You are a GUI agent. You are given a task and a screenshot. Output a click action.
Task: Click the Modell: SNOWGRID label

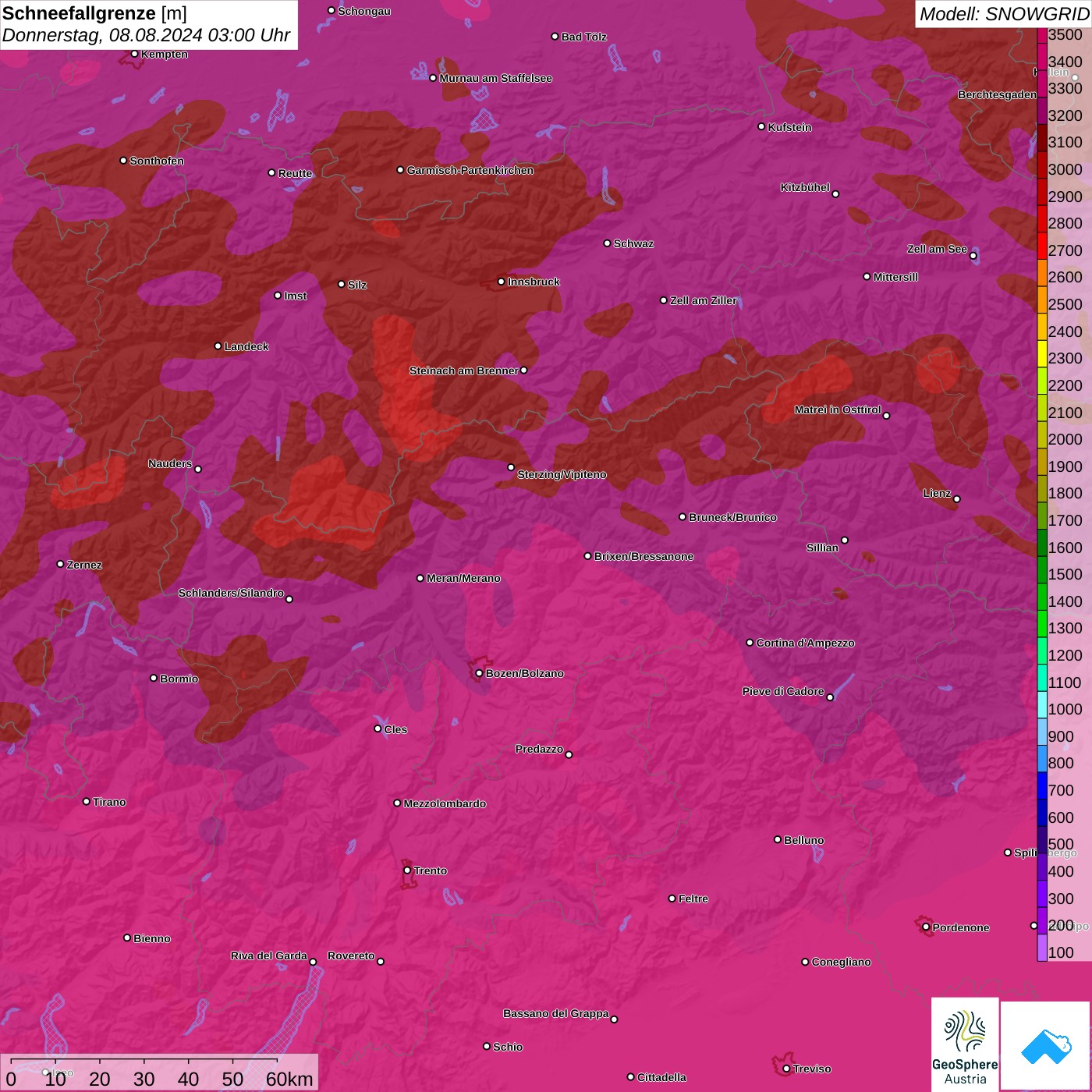[1004, 13]
